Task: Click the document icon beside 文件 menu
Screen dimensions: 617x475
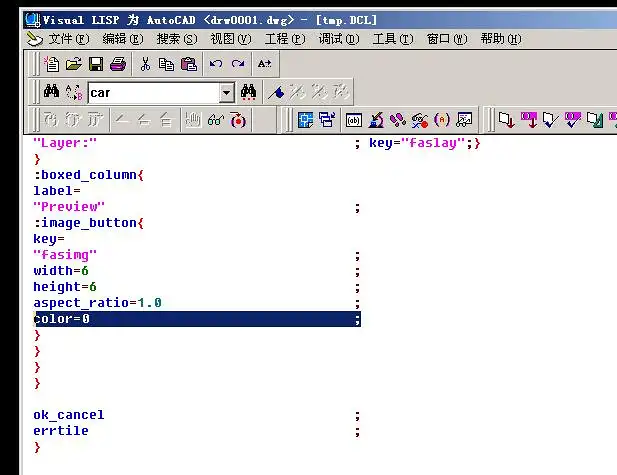Action: (x=34, y=39)
